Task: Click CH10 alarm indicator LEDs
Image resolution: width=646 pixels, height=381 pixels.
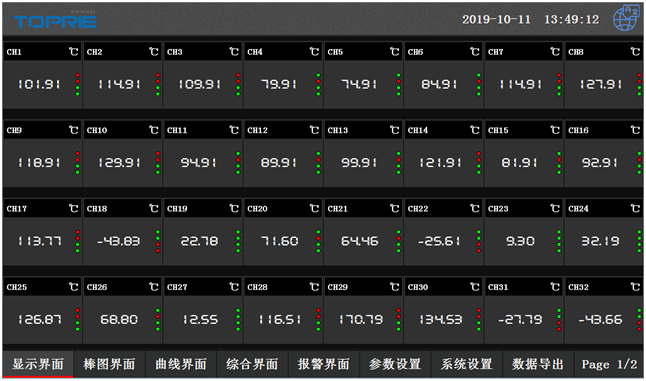Action: [158, 163]
